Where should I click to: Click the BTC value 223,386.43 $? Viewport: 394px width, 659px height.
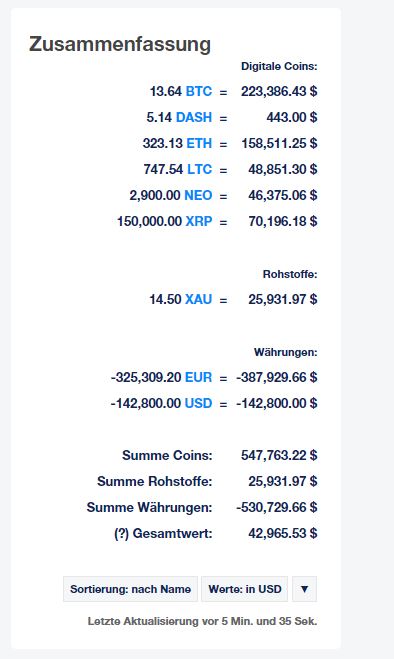279,91
